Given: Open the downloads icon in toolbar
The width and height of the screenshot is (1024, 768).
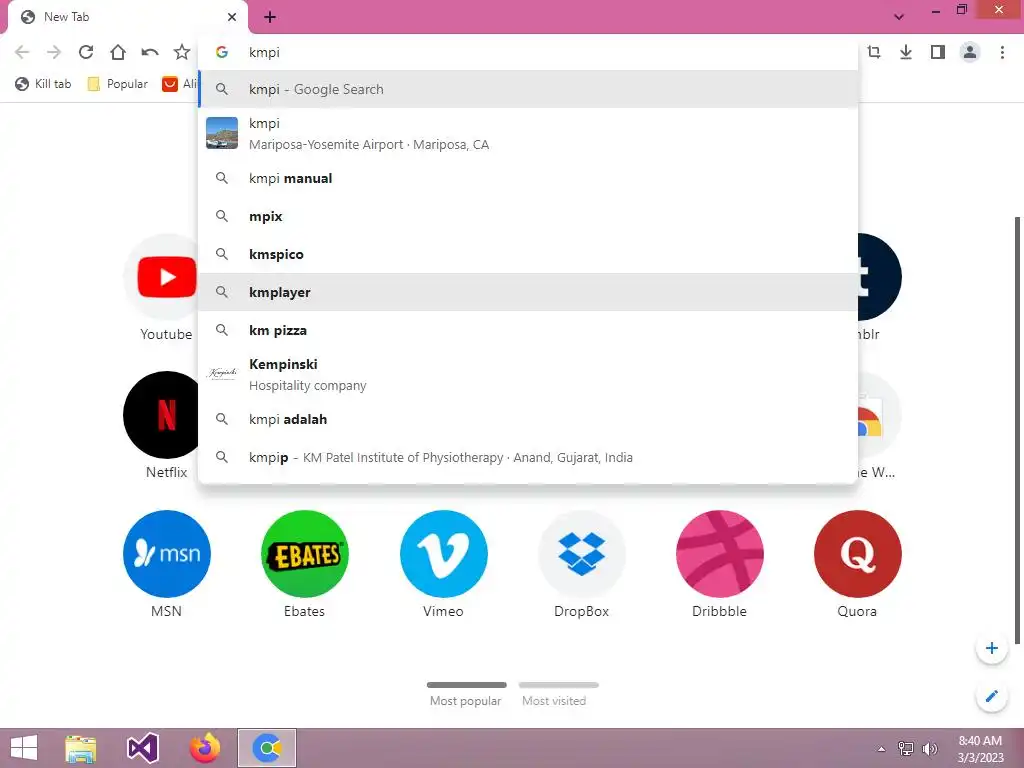Looking at the screenshot, I should coord(906,52).
